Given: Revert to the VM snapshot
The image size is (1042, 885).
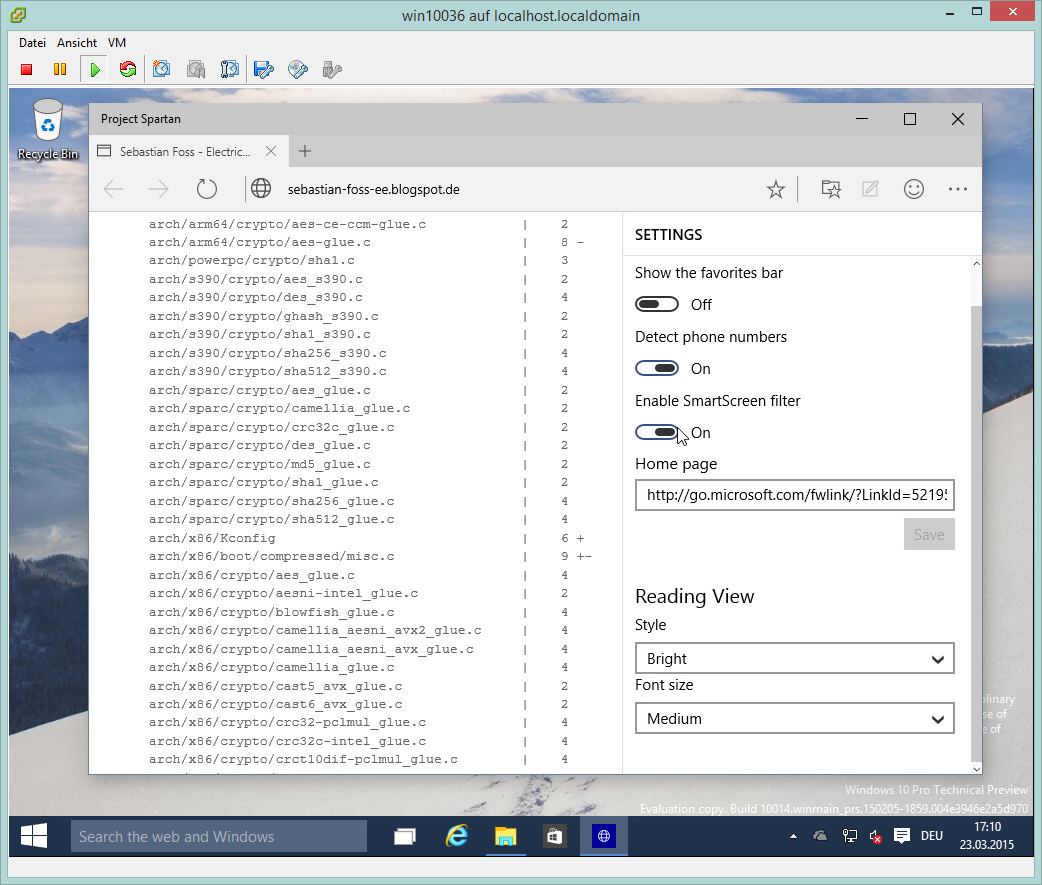Looking at the screenshot, I should (196, 69).
